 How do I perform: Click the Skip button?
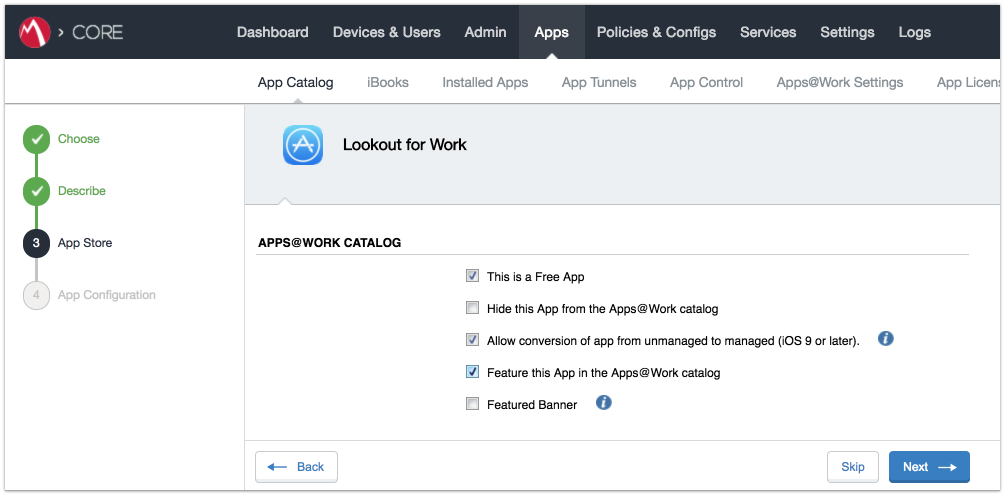point(852,467)
